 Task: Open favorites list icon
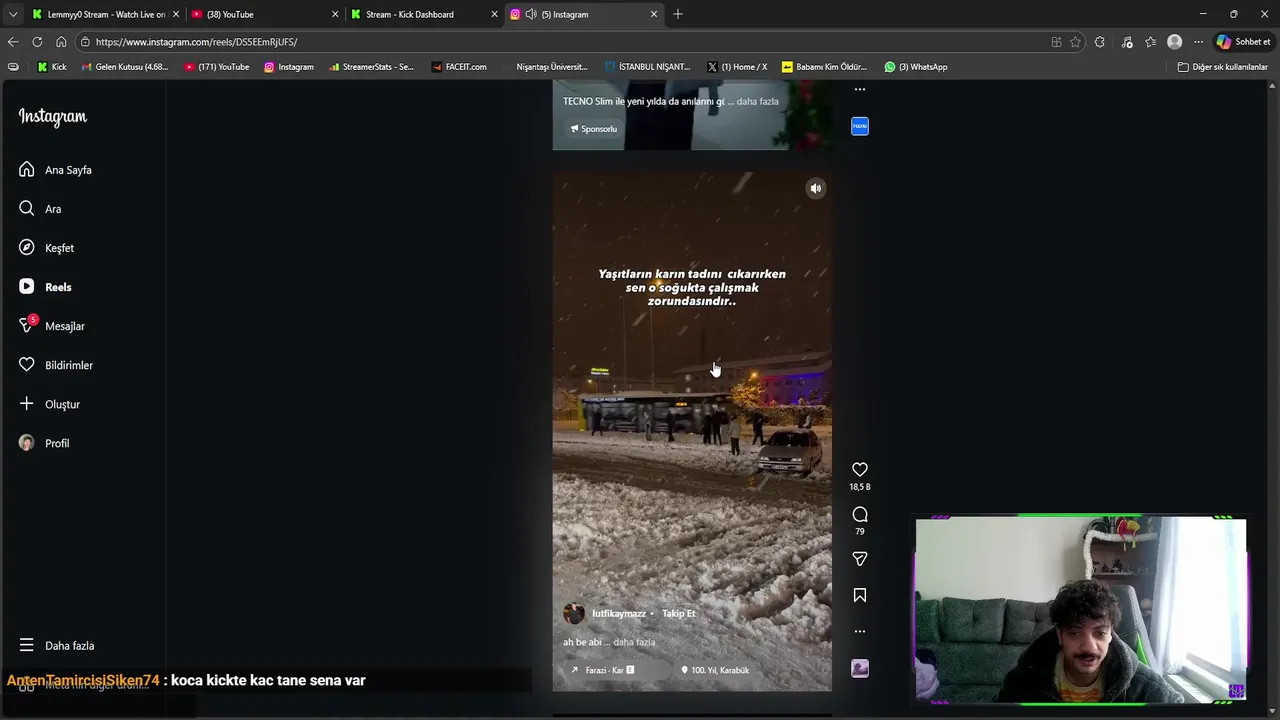tap(1151, 42)
